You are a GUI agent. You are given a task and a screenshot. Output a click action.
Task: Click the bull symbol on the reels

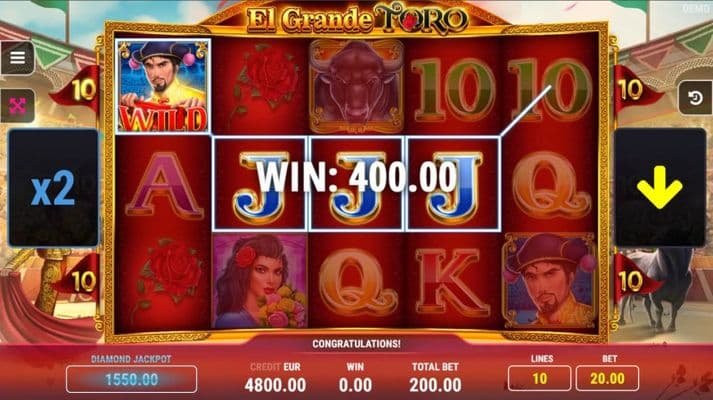(356, 86)
